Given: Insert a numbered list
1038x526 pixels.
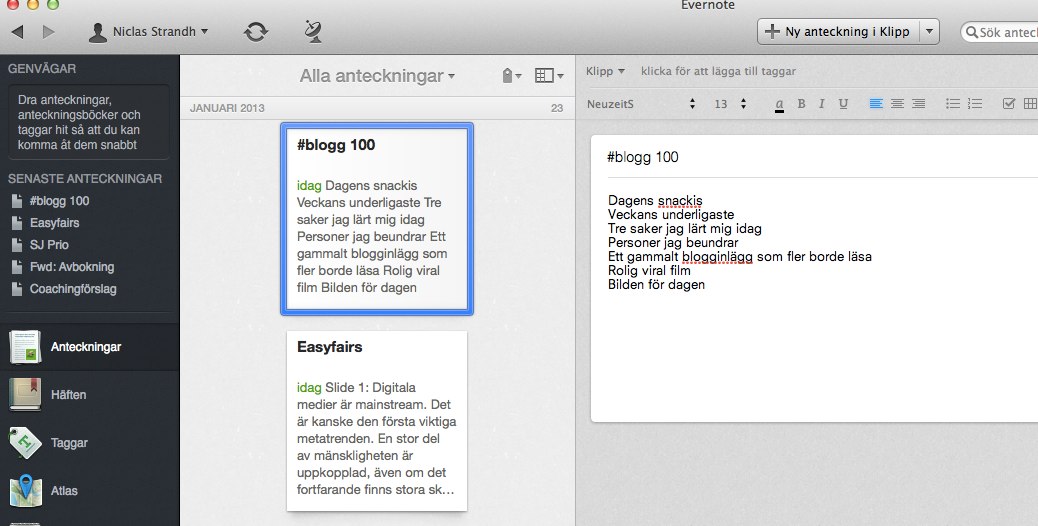Looking at the screenshot, I should 974,103.
